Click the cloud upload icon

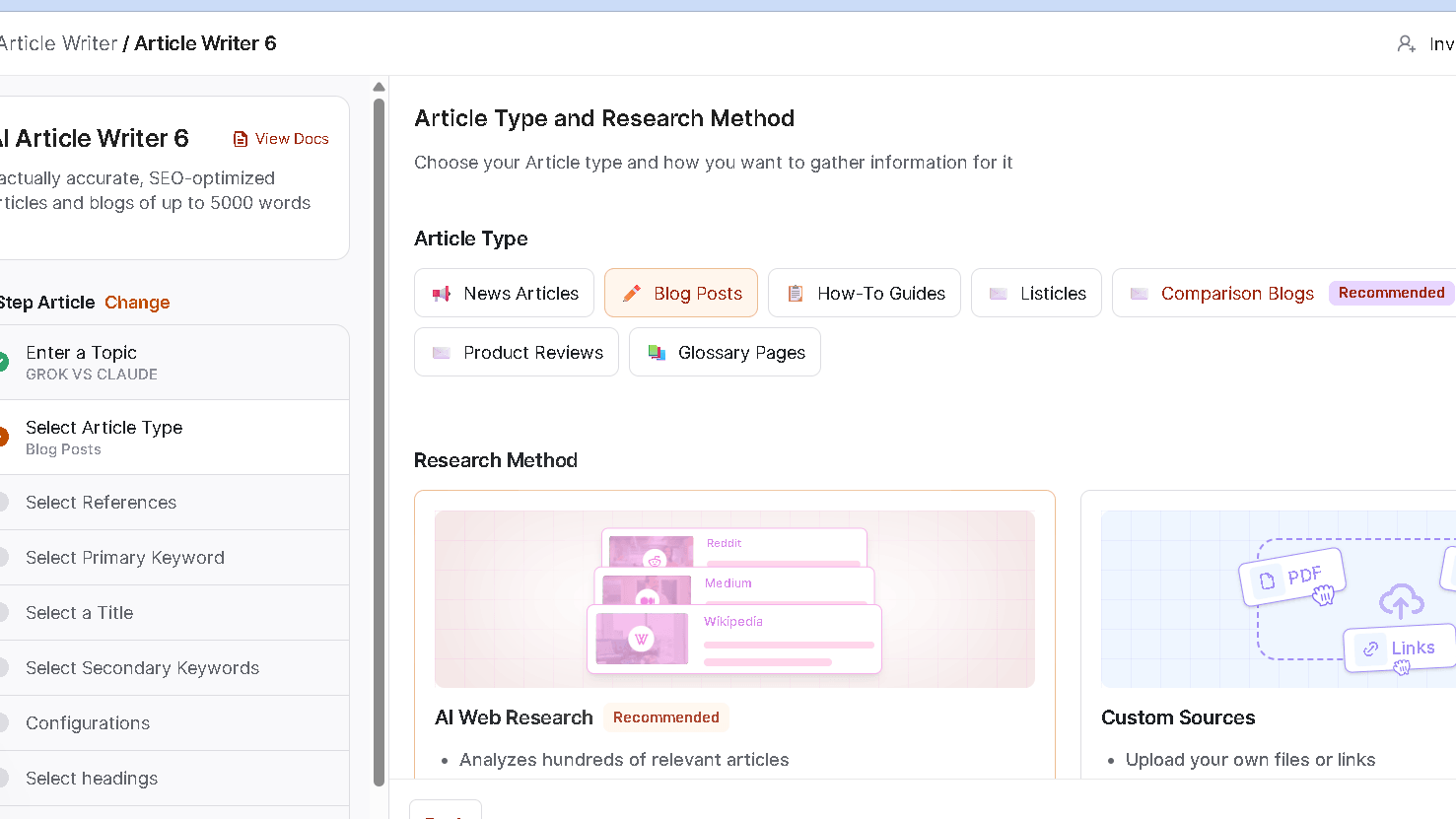tap(1401, 600)
